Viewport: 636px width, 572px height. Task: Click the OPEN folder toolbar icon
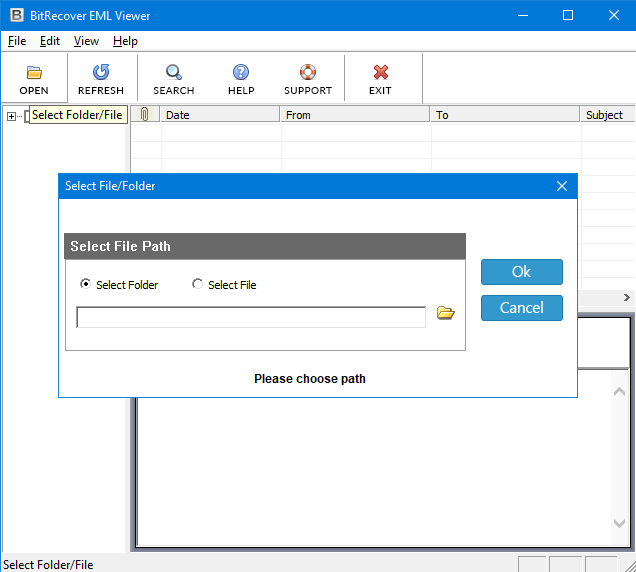[x=34, y=73]
